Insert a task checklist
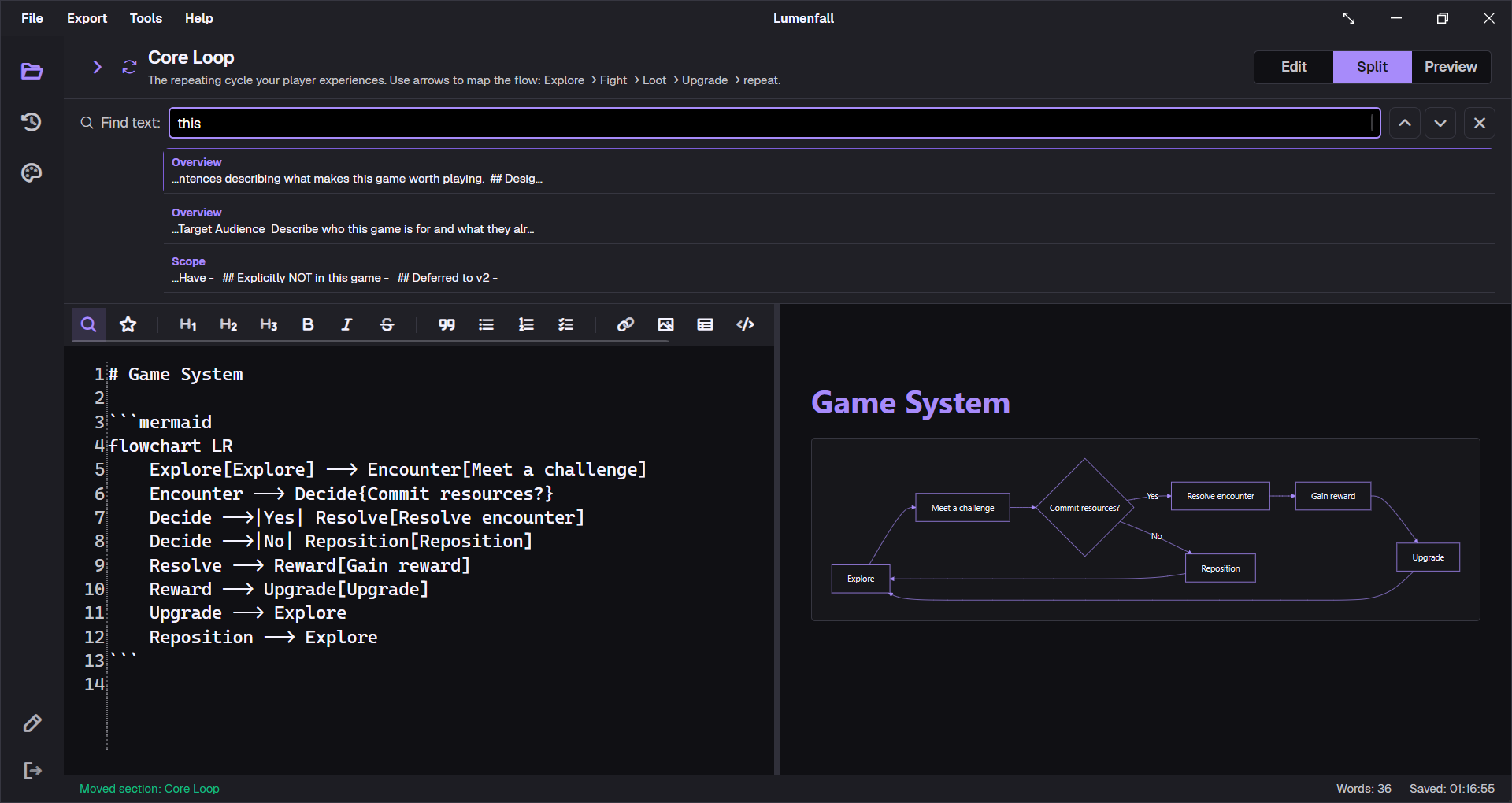Screen dimensions: 1512x803 [x=566, y=324]
